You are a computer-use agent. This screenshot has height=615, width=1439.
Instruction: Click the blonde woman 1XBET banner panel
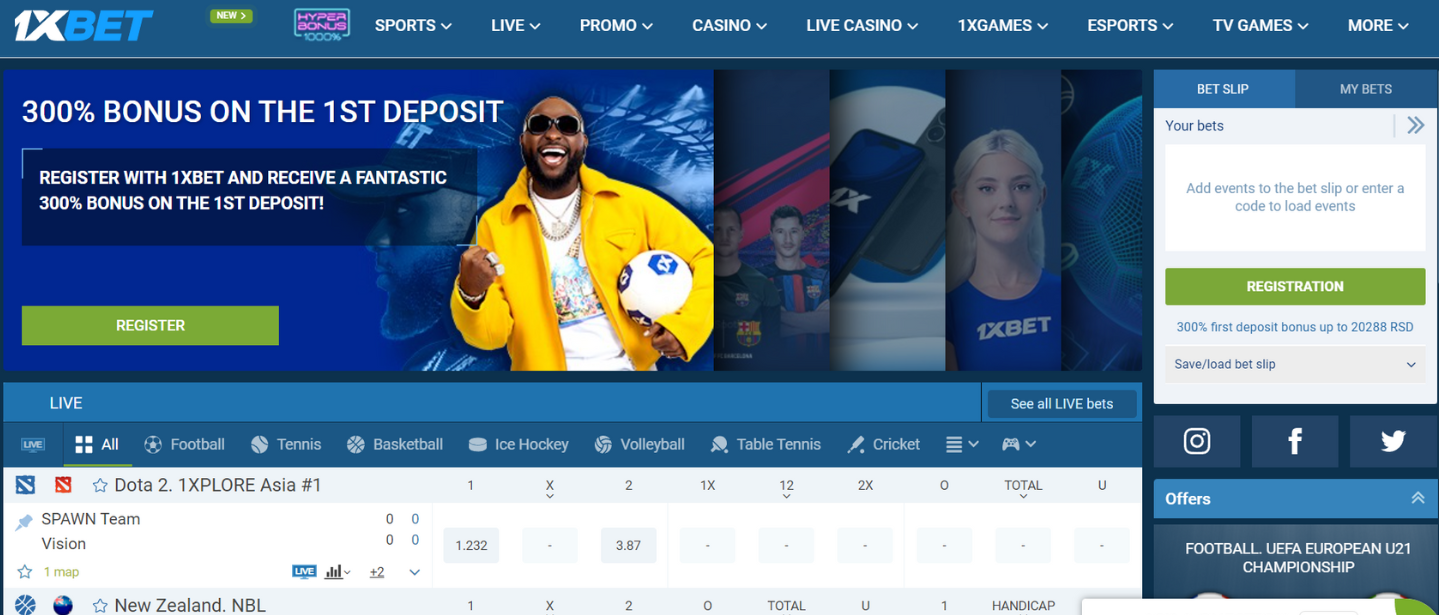[1003, 220]
